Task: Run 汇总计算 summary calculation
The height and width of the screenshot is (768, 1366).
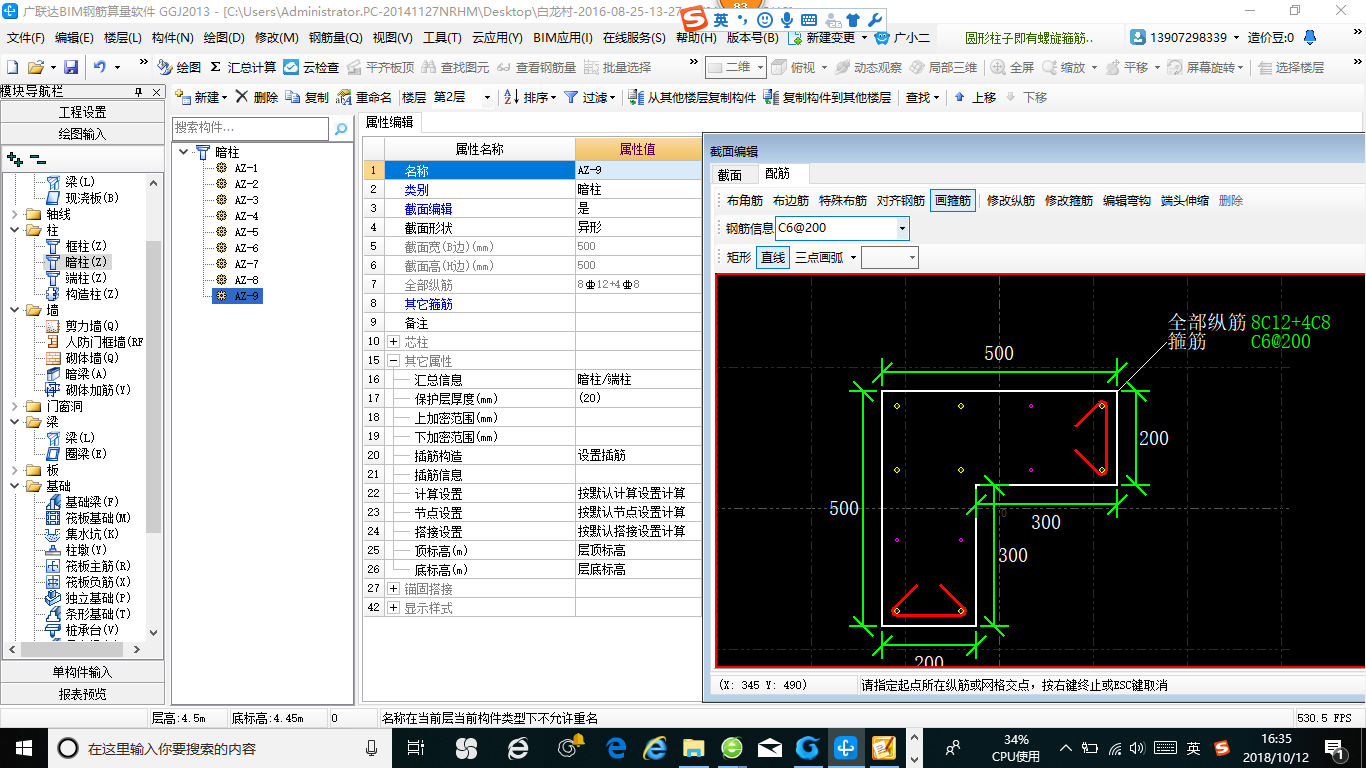Action: point(243,67)
